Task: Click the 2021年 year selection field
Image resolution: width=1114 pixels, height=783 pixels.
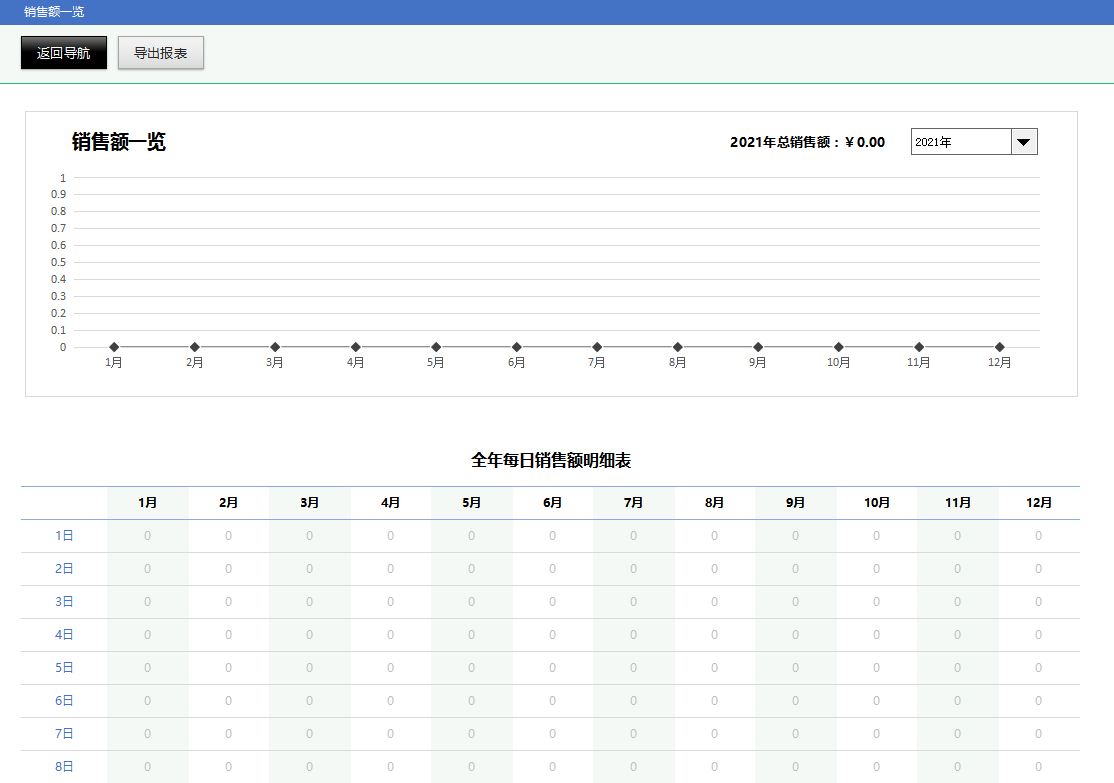Action: (x=961, y=141)
